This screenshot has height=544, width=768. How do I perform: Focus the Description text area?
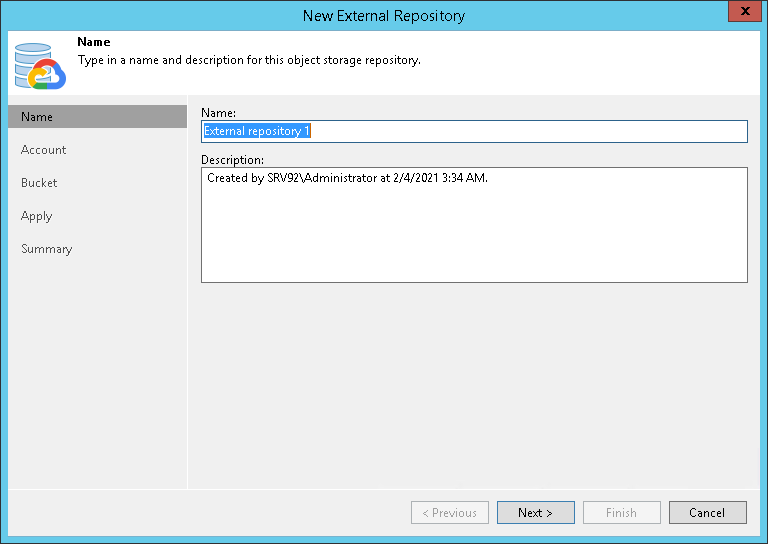point(474,225)
